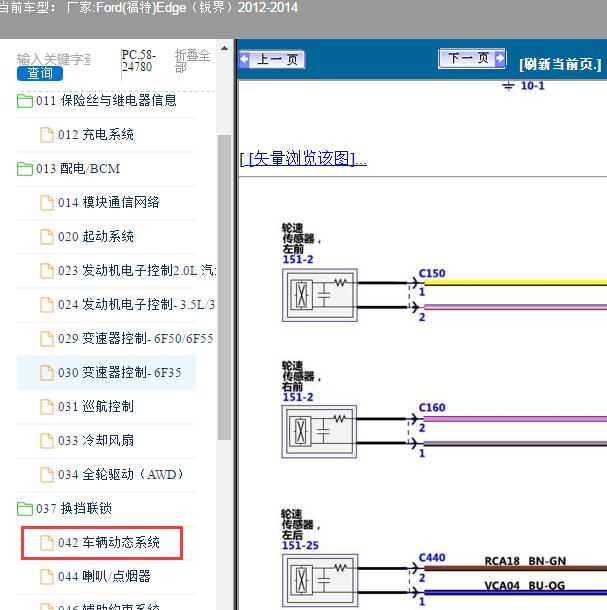
Task: Click the PC.58-24780 text
Action: (x=139, y=61)
